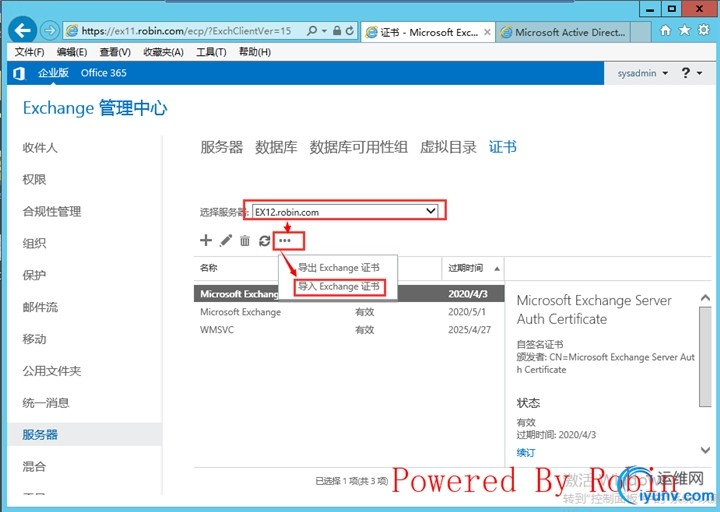
Task: Click the 名称 column header
Action: [209, 268]
